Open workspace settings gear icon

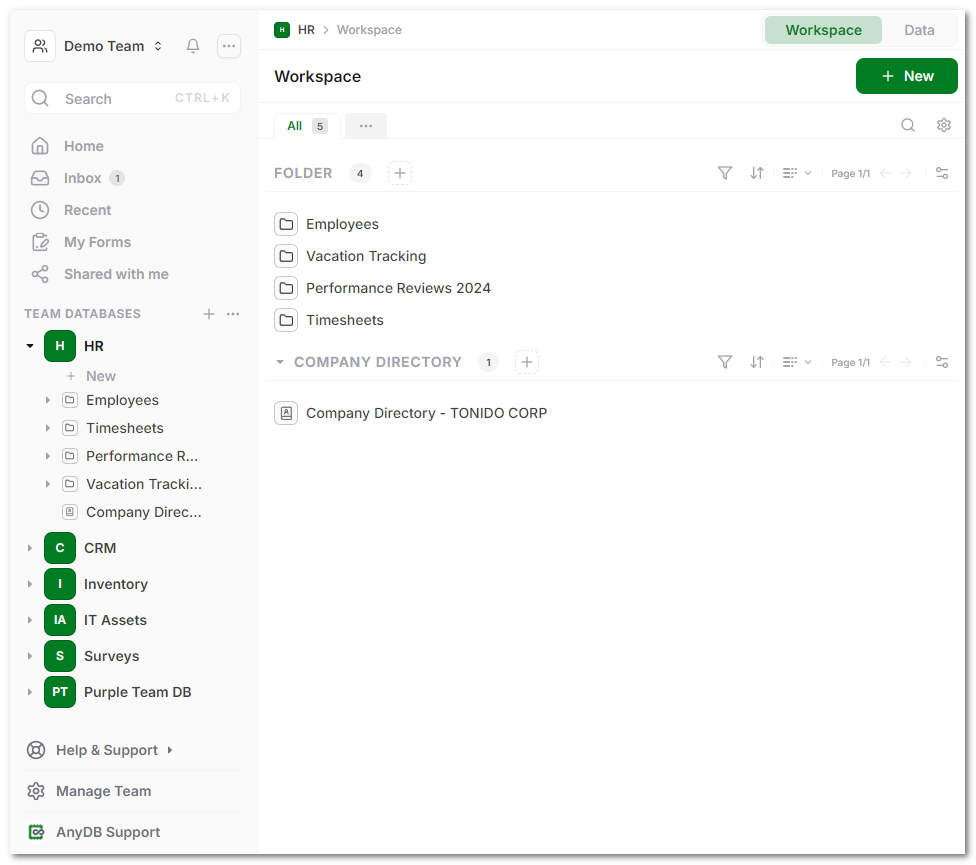(943, 125)
